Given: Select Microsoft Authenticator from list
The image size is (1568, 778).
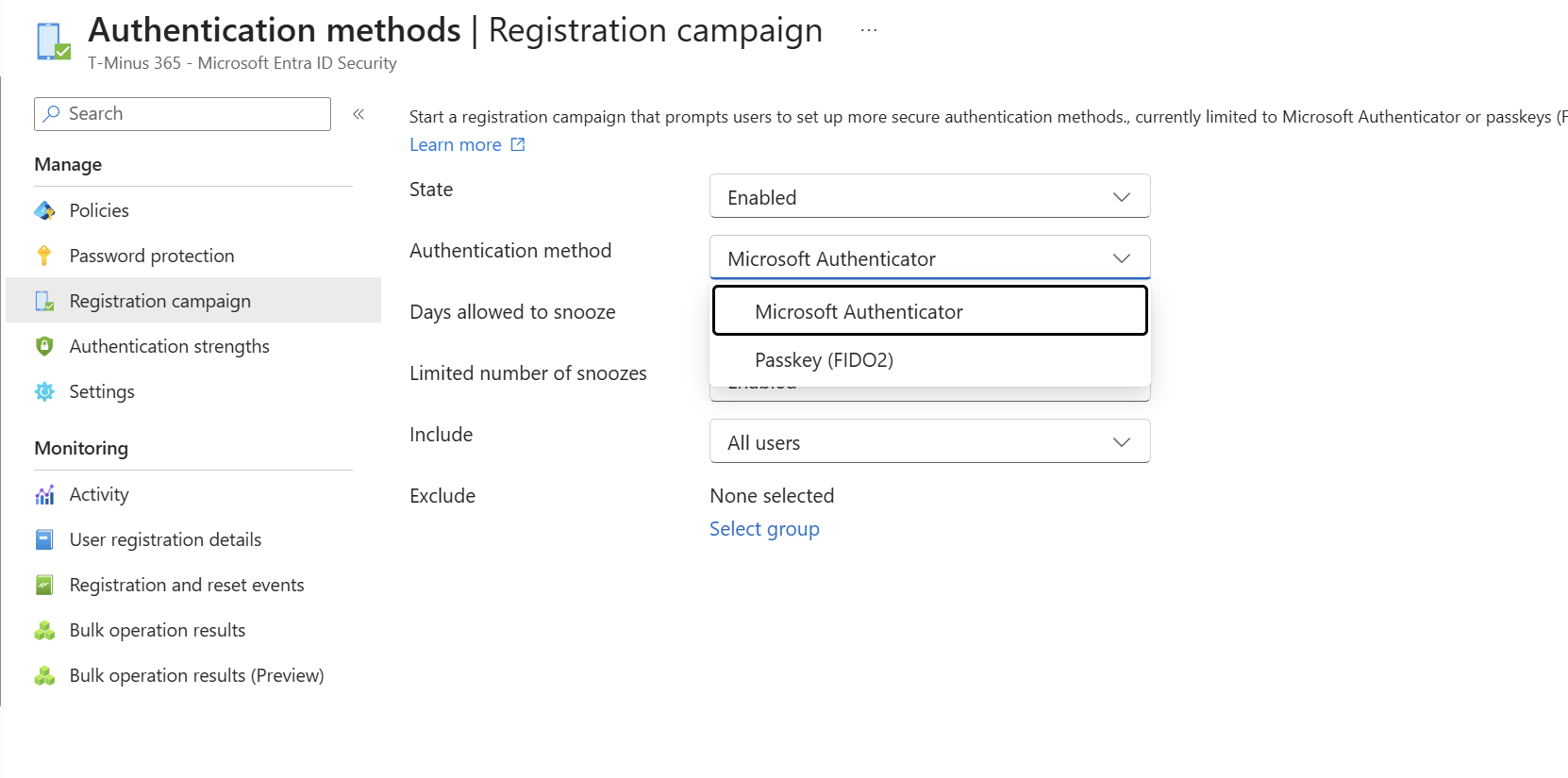Looking at the screenshot, I should [929, 311].
